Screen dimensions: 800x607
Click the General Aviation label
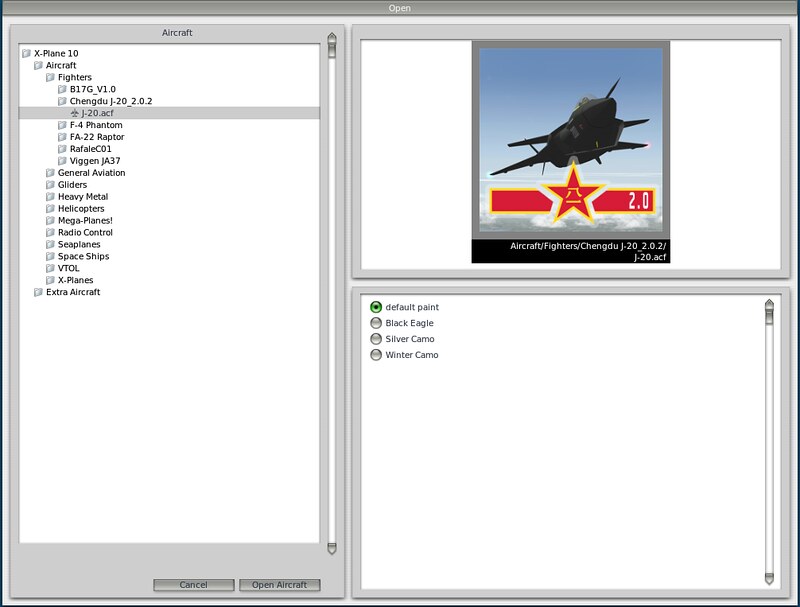point(91,173)
